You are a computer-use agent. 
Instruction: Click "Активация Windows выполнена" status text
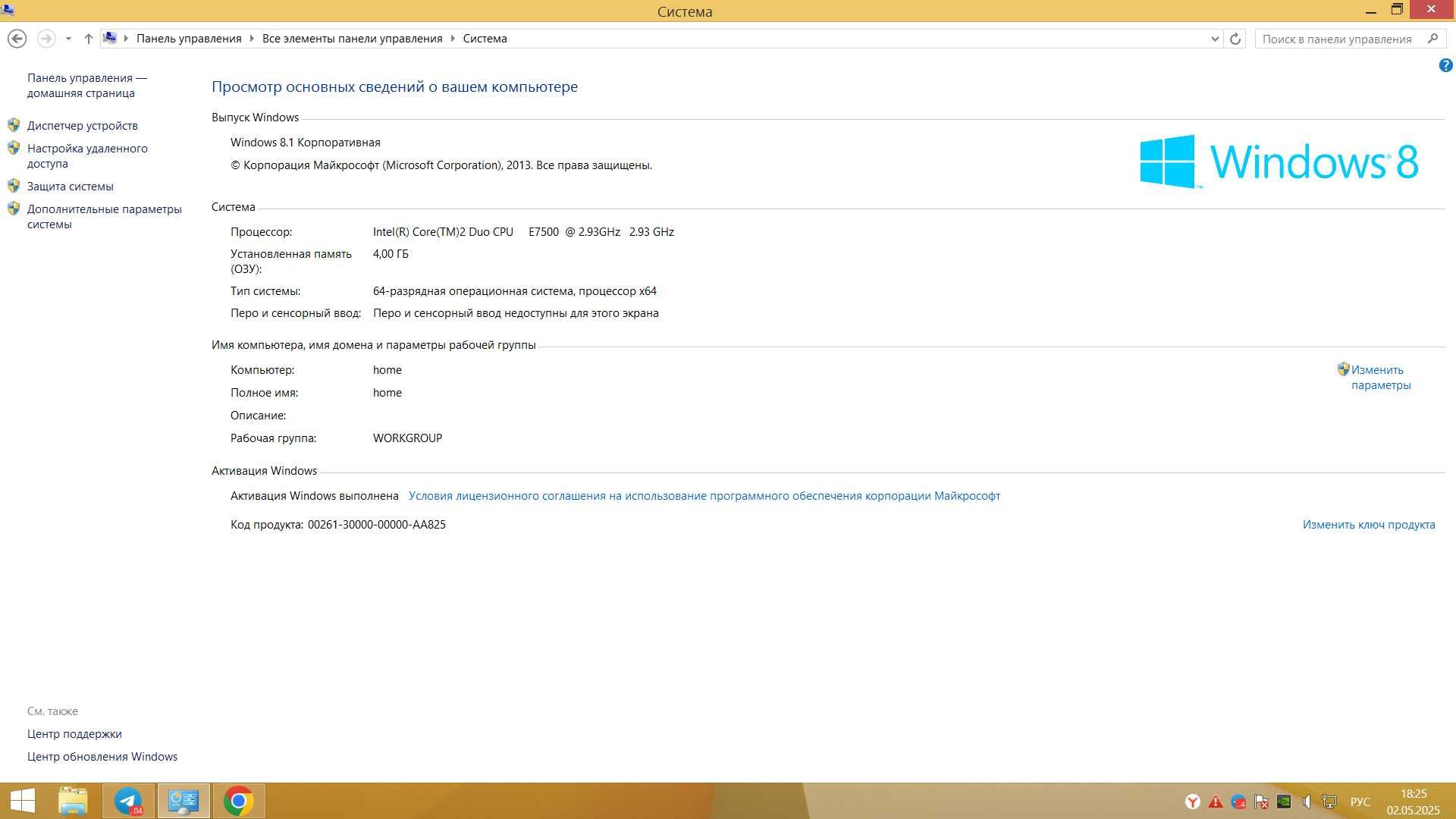pos(315,496)
